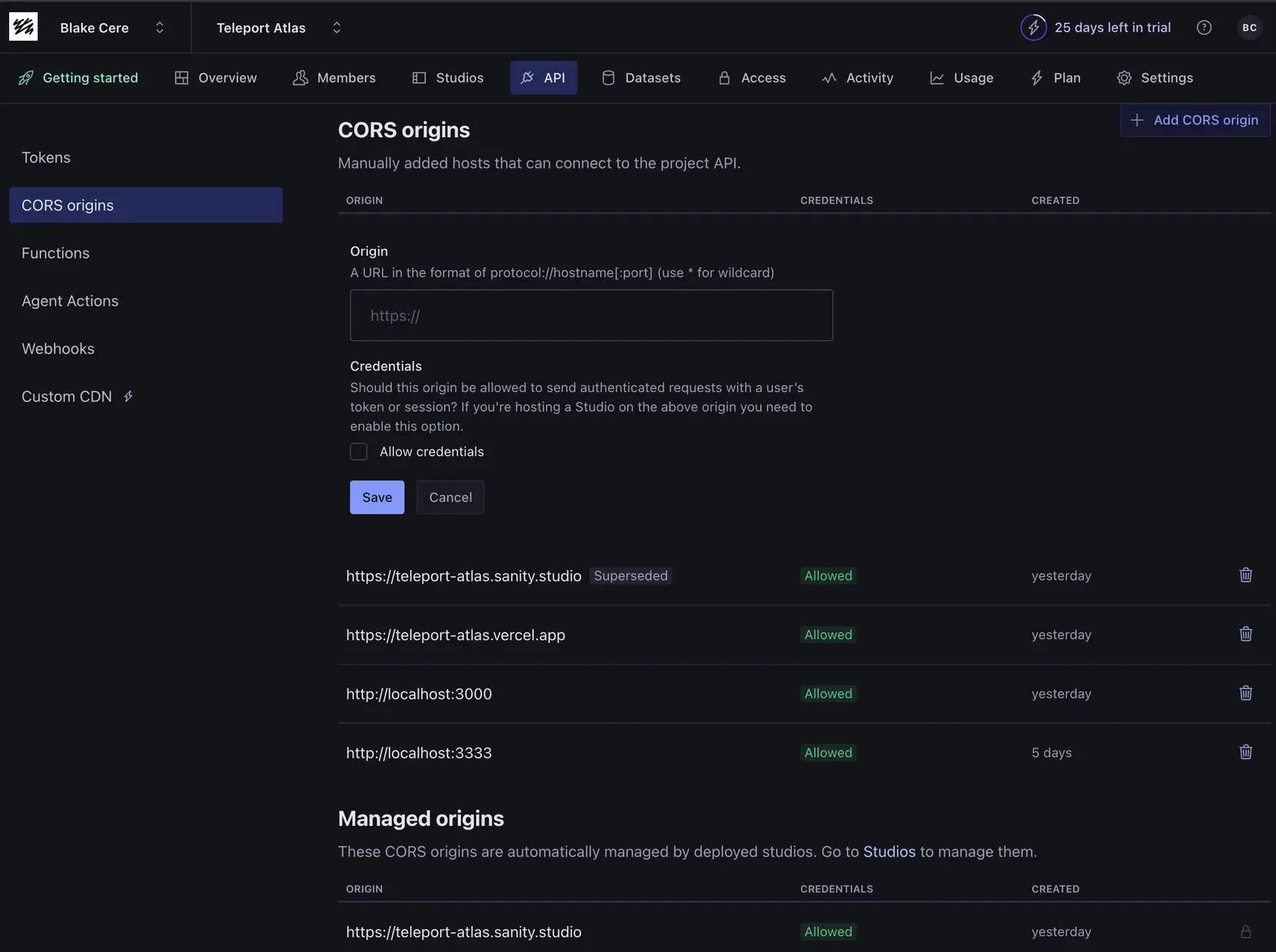
Task: Click the lock icon on managed origin row
Action: tap(1246, 931)
